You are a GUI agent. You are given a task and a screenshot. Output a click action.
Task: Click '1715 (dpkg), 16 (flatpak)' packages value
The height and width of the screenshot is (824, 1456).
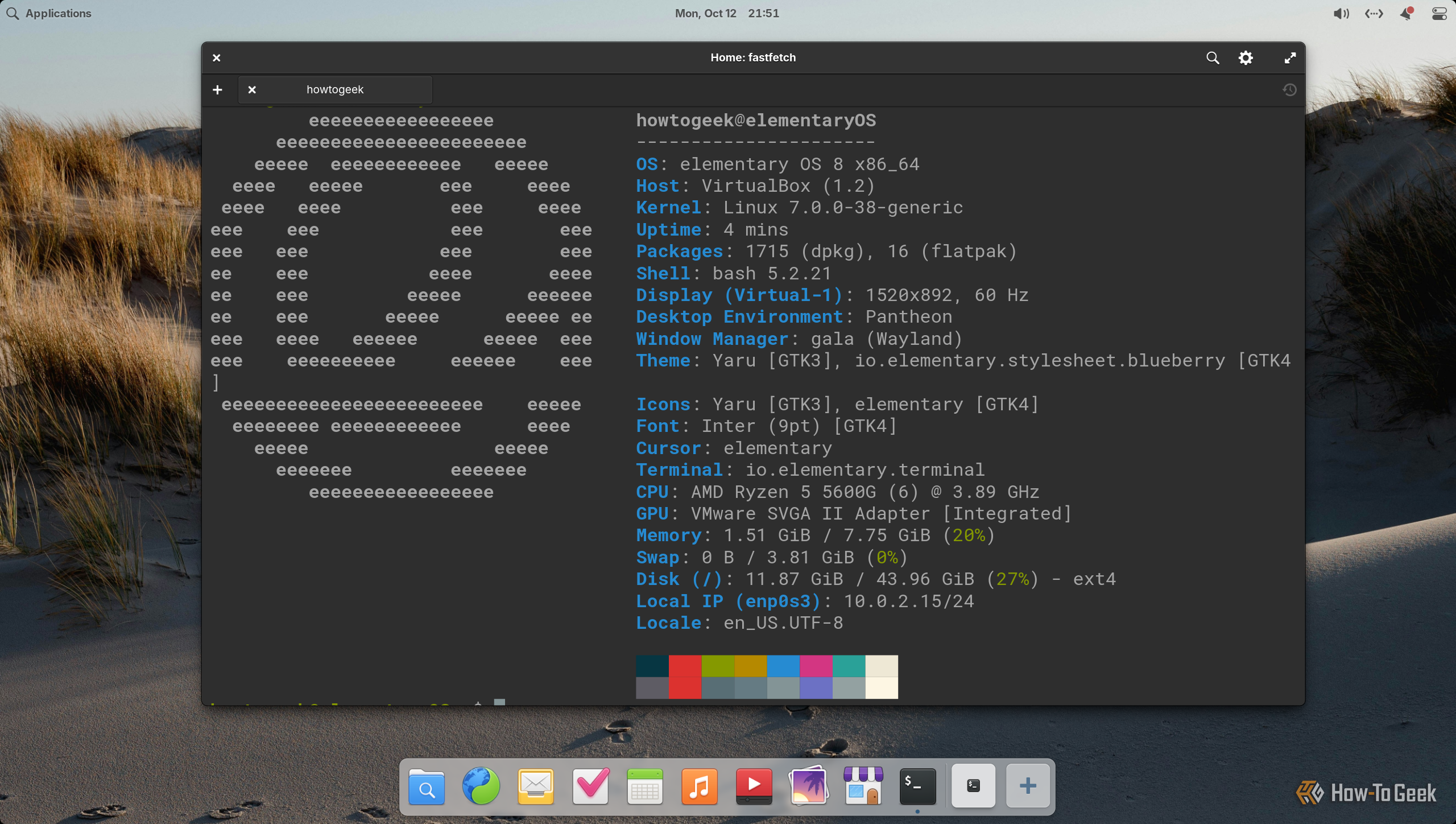coord(881,252)
